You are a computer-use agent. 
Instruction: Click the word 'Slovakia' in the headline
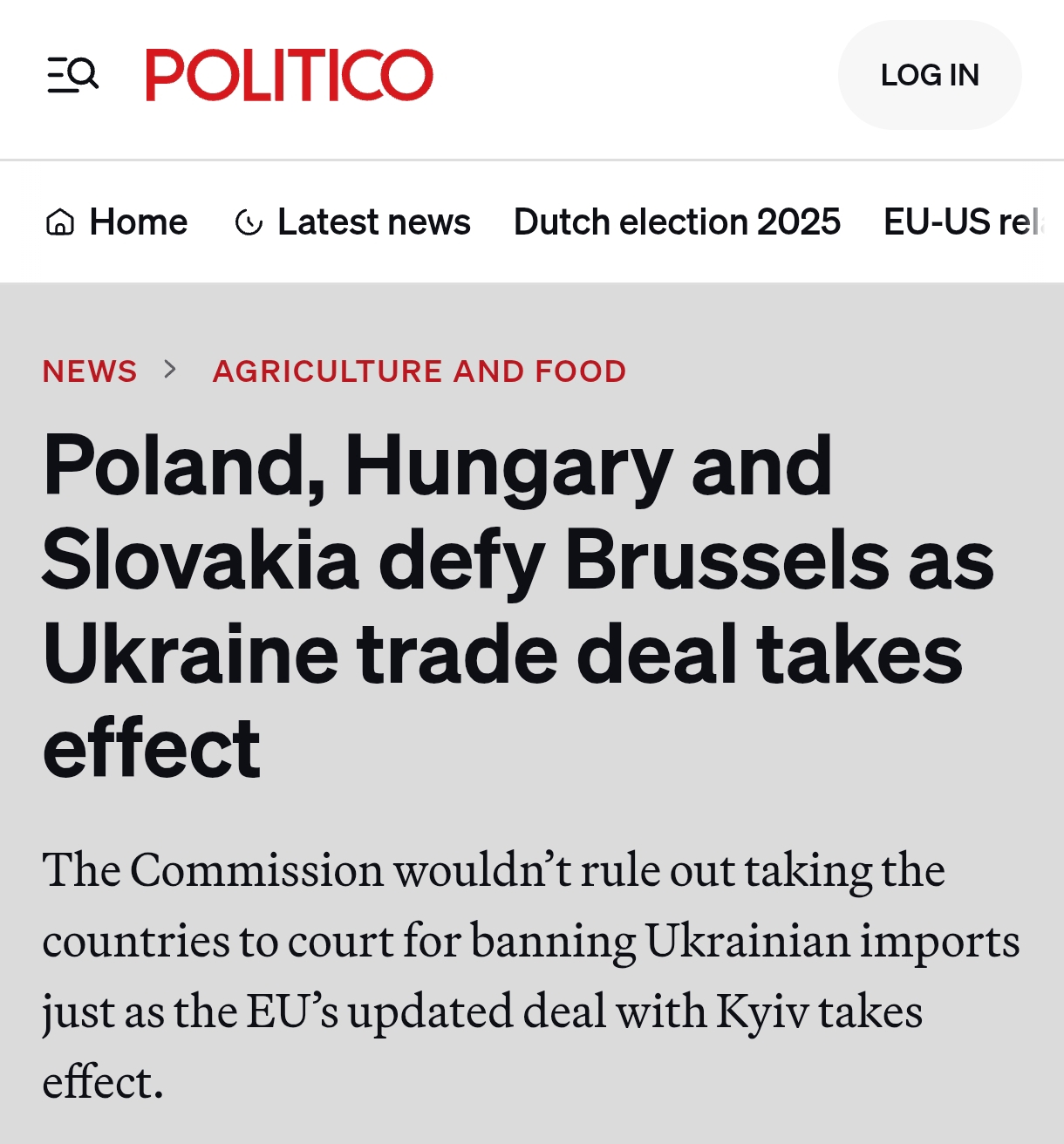pyautogui.click(x=201, y=562)
